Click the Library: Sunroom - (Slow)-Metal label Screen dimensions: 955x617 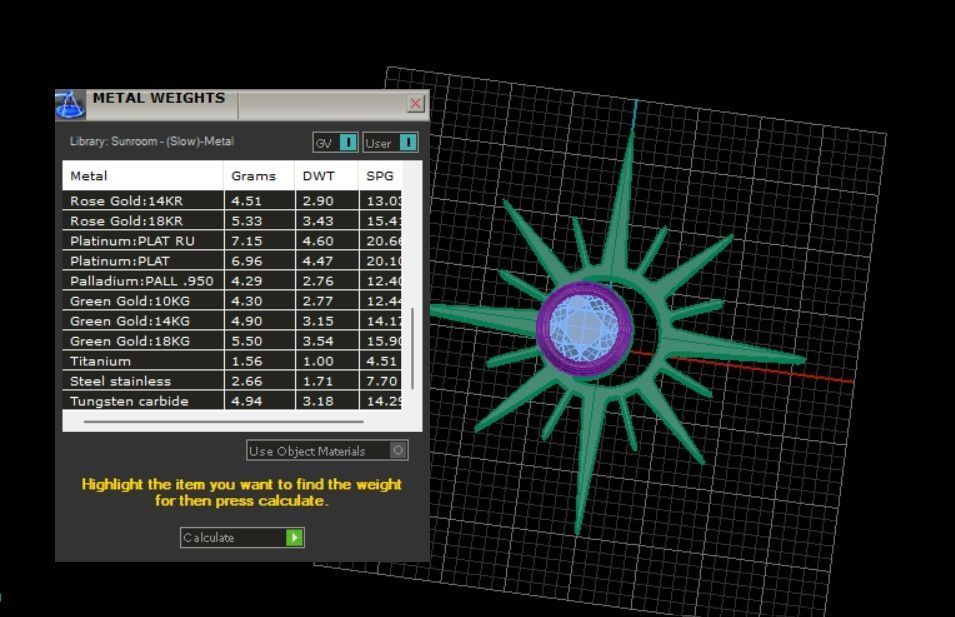coord(152,141)
